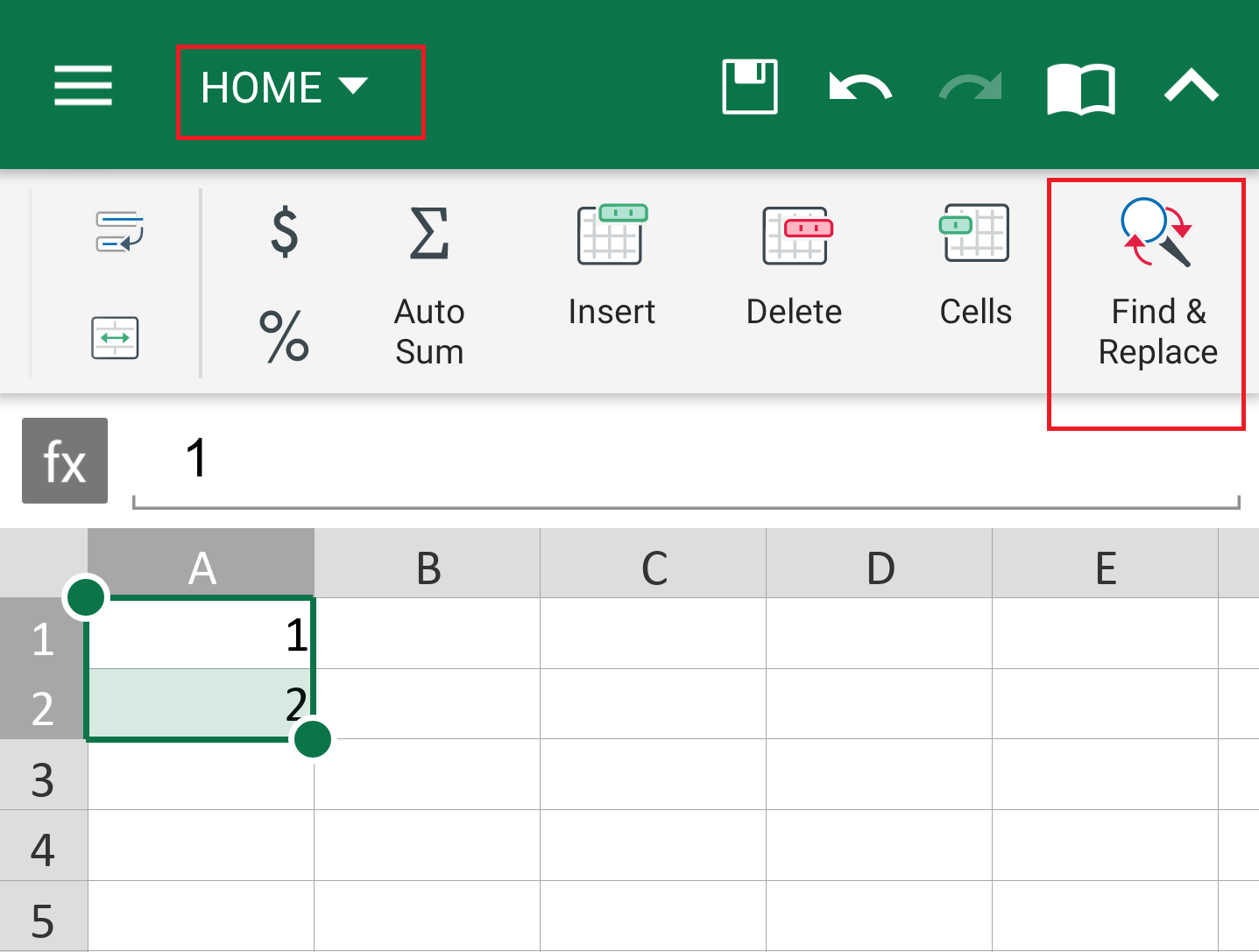Viewport: 1259px width, 952px height.
Task: Select row 5 header
Action: (x=44, y=916)
